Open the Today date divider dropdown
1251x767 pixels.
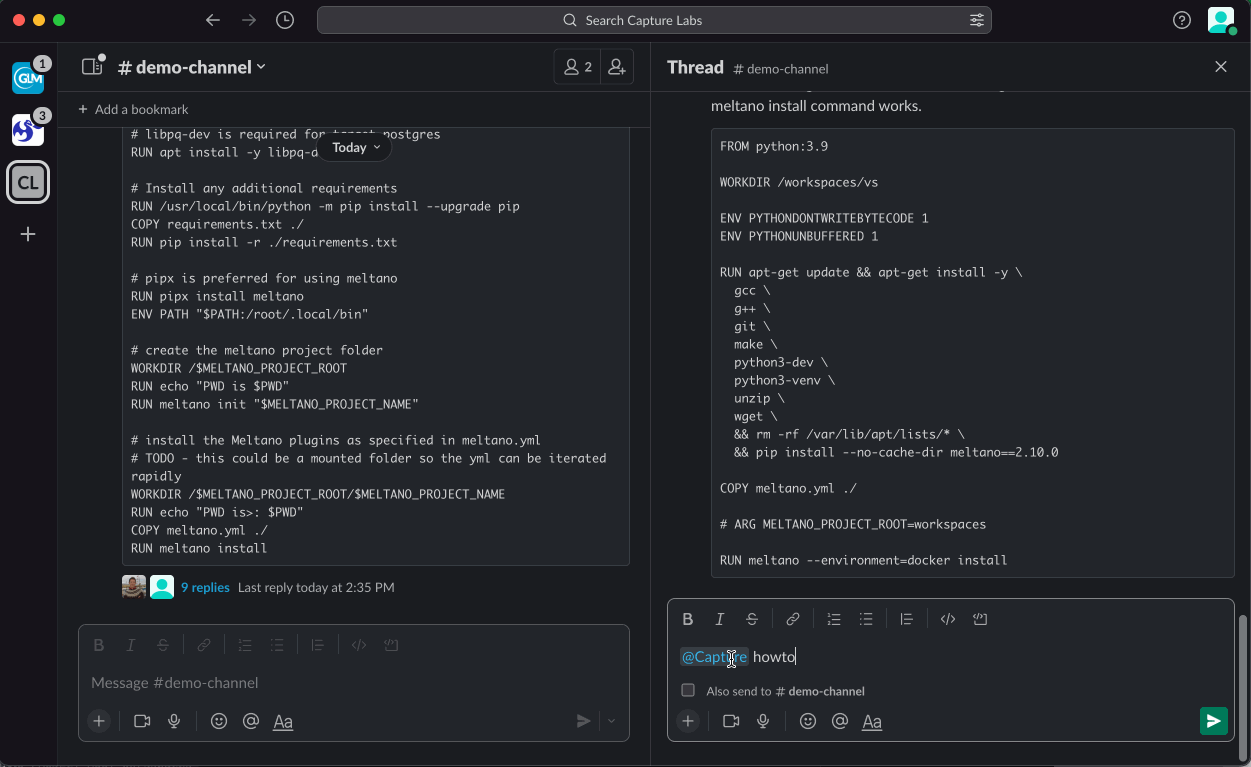pos(353,147)
